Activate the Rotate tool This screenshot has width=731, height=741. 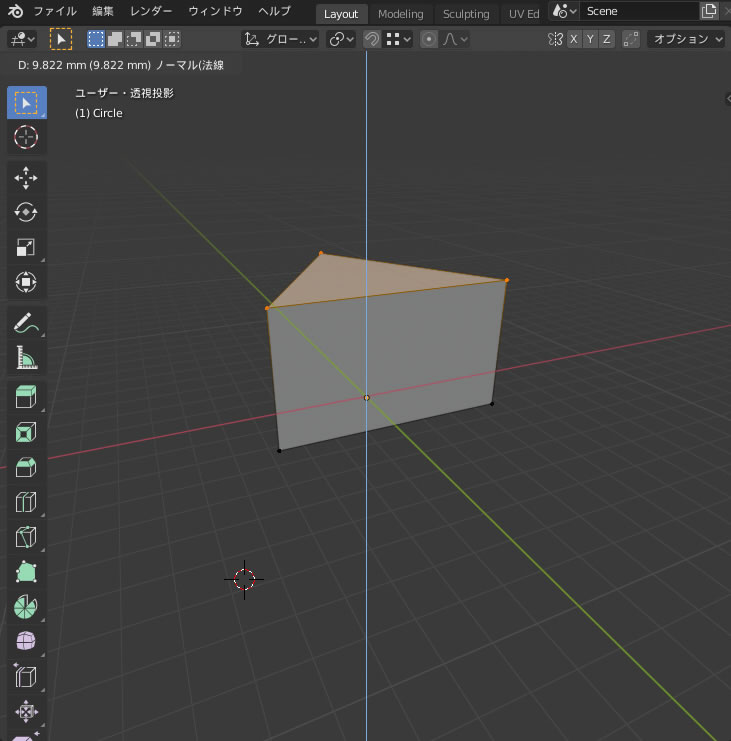point(26,212)
